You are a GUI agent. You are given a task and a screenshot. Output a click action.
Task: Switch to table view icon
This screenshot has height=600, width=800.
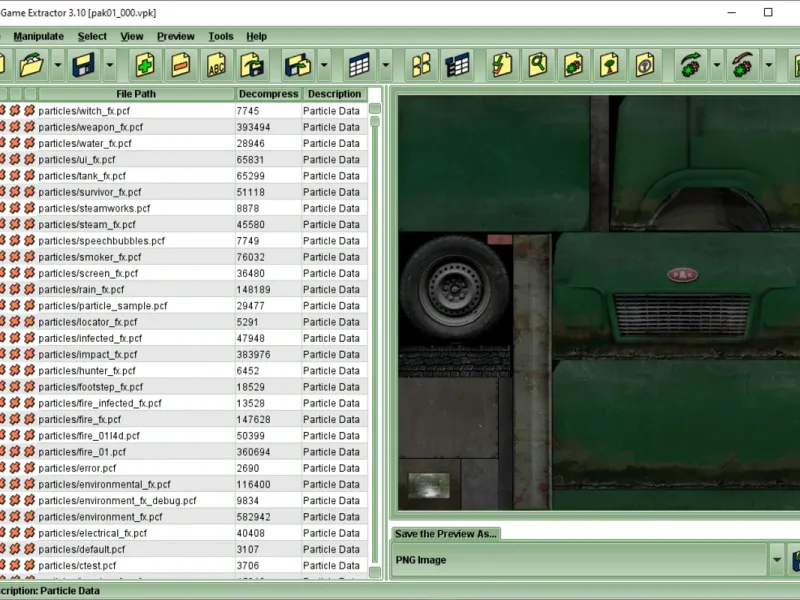359,65
